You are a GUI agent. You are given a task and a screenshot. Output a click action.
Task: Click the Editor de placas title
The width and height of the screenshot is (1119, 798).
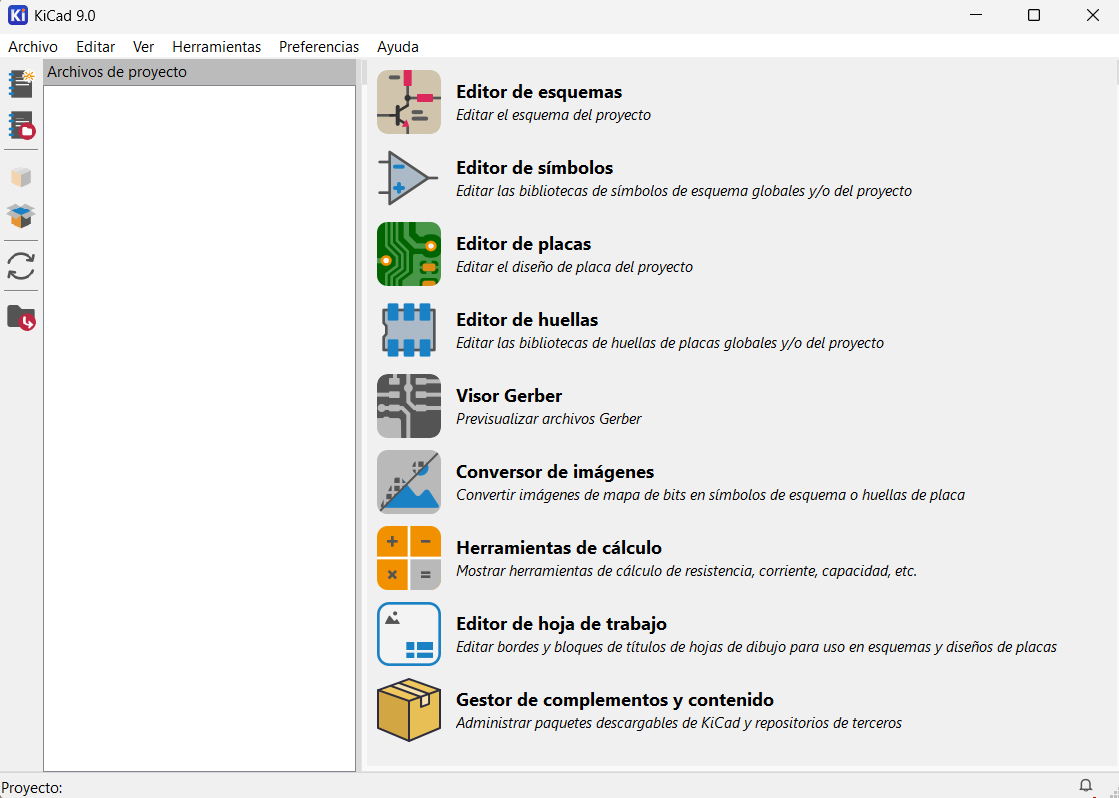click(x=524, y=244)
